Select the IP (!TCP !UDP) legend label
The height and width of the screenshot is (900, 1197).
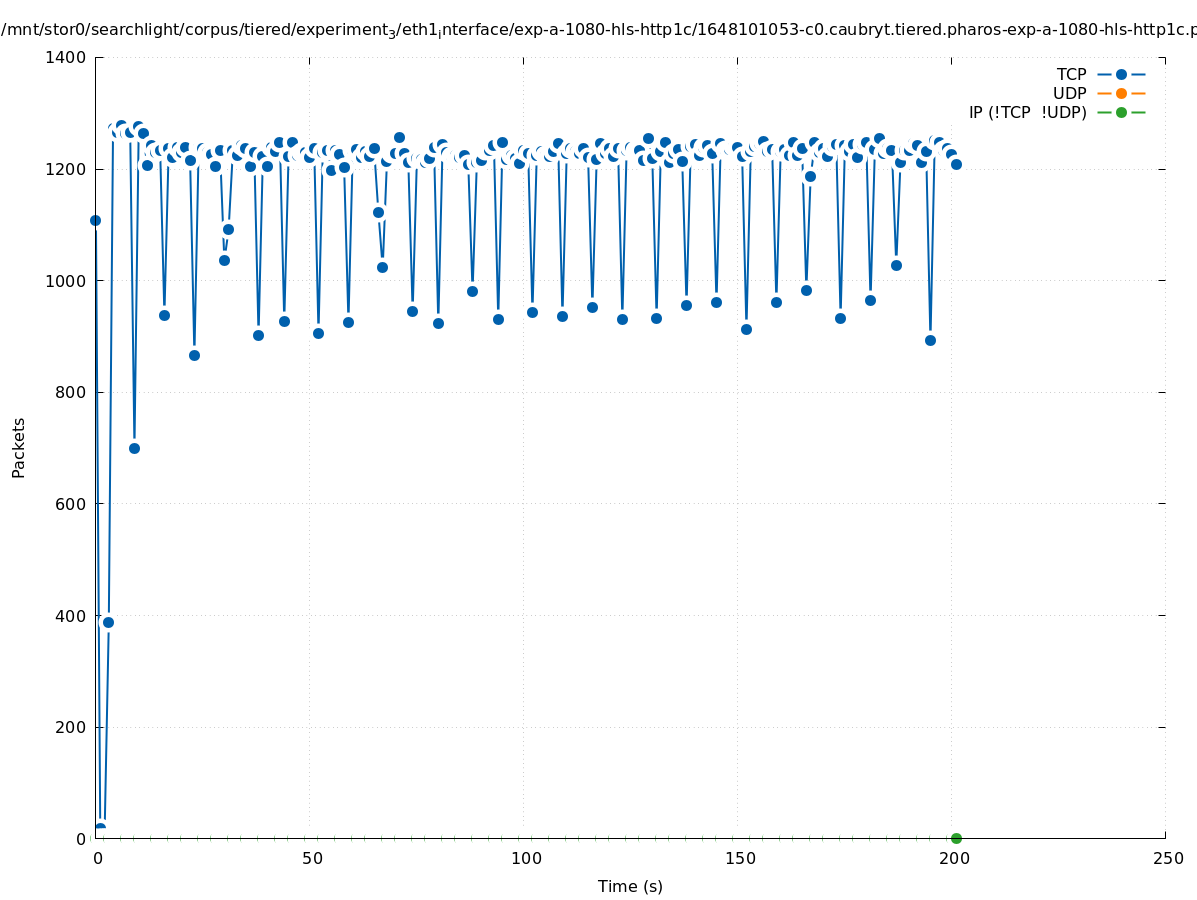pos(1027,112)
